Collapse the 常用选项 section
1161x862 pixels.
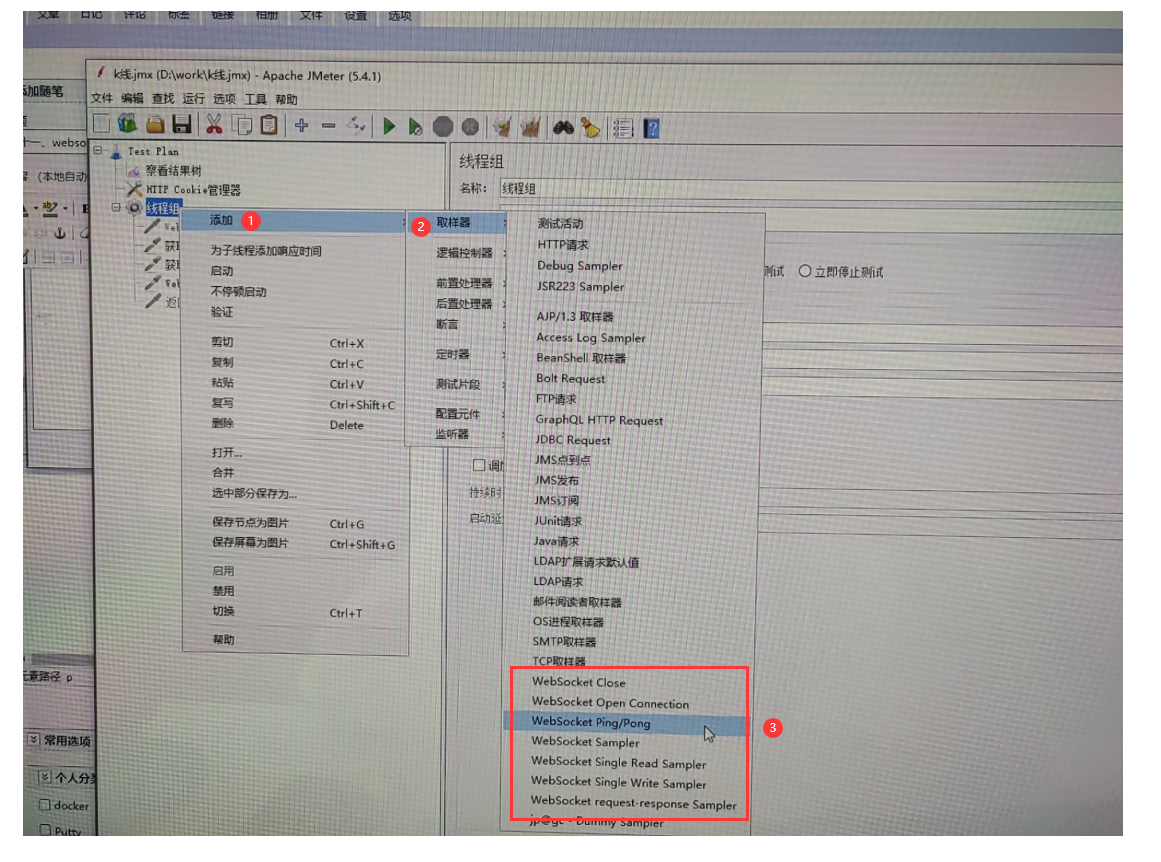(x=33, y=739)
